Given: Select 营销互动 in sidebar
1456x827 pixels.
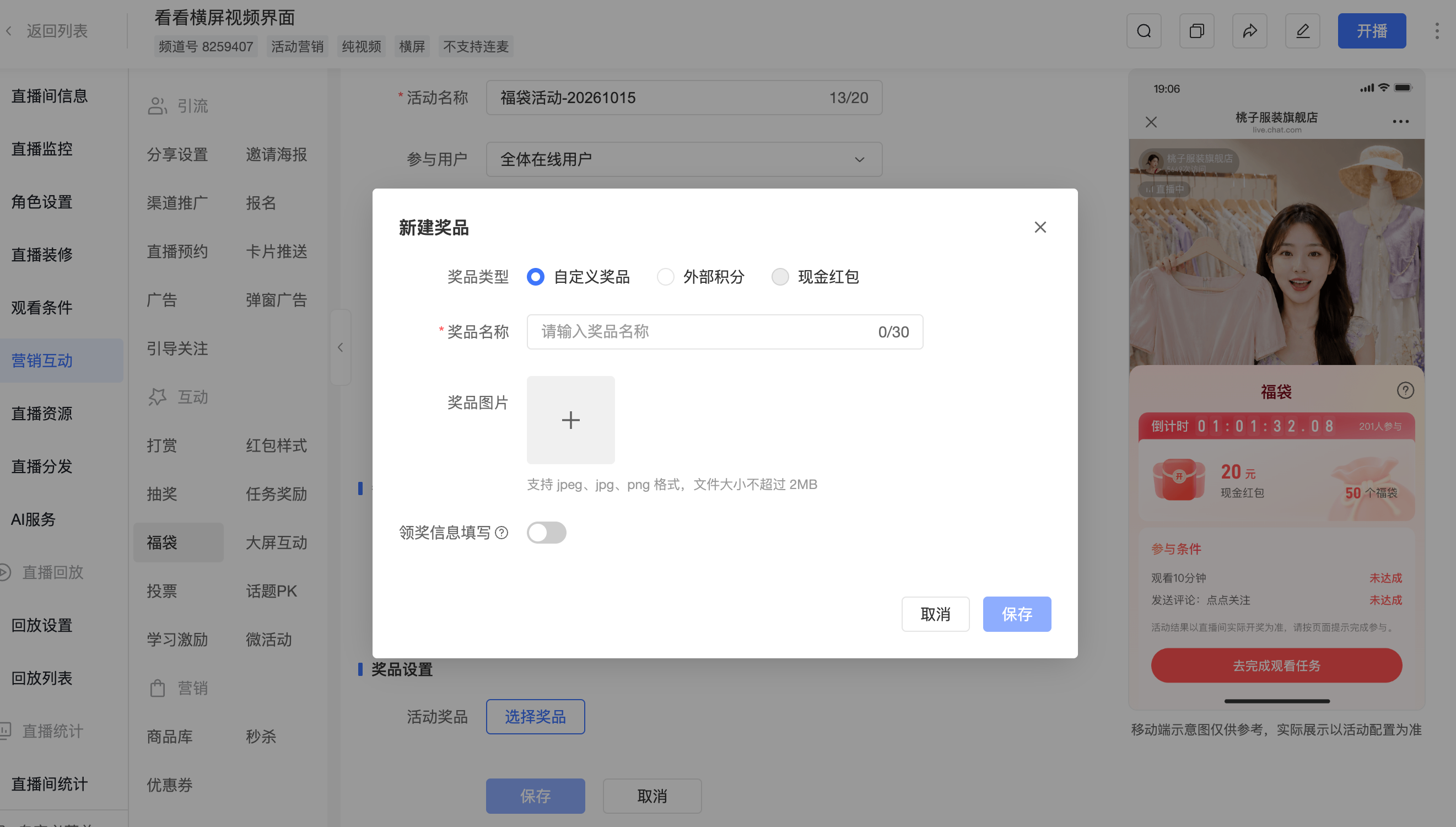Looking at the screenshot, I should click(x=61, y=361).
